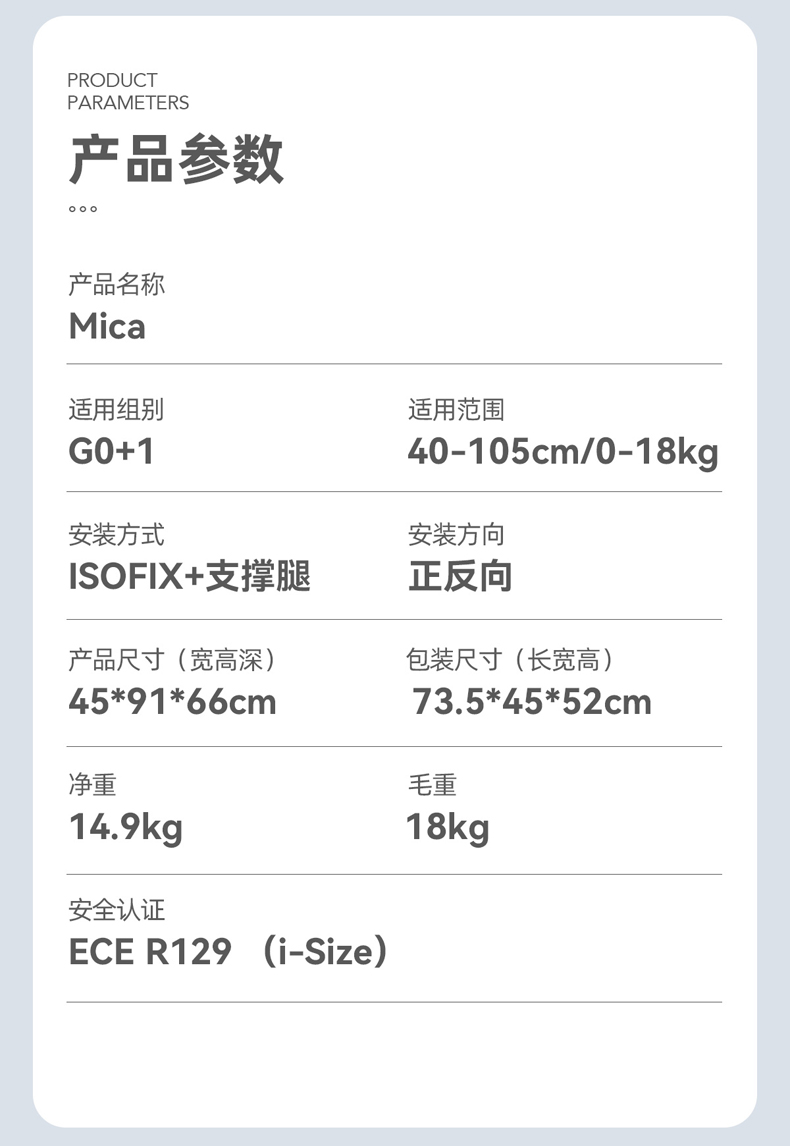Click the 40-105cm/0-18kg range value
The width and height of the screenshot is (790, 1146).
(x=563, y=452)
